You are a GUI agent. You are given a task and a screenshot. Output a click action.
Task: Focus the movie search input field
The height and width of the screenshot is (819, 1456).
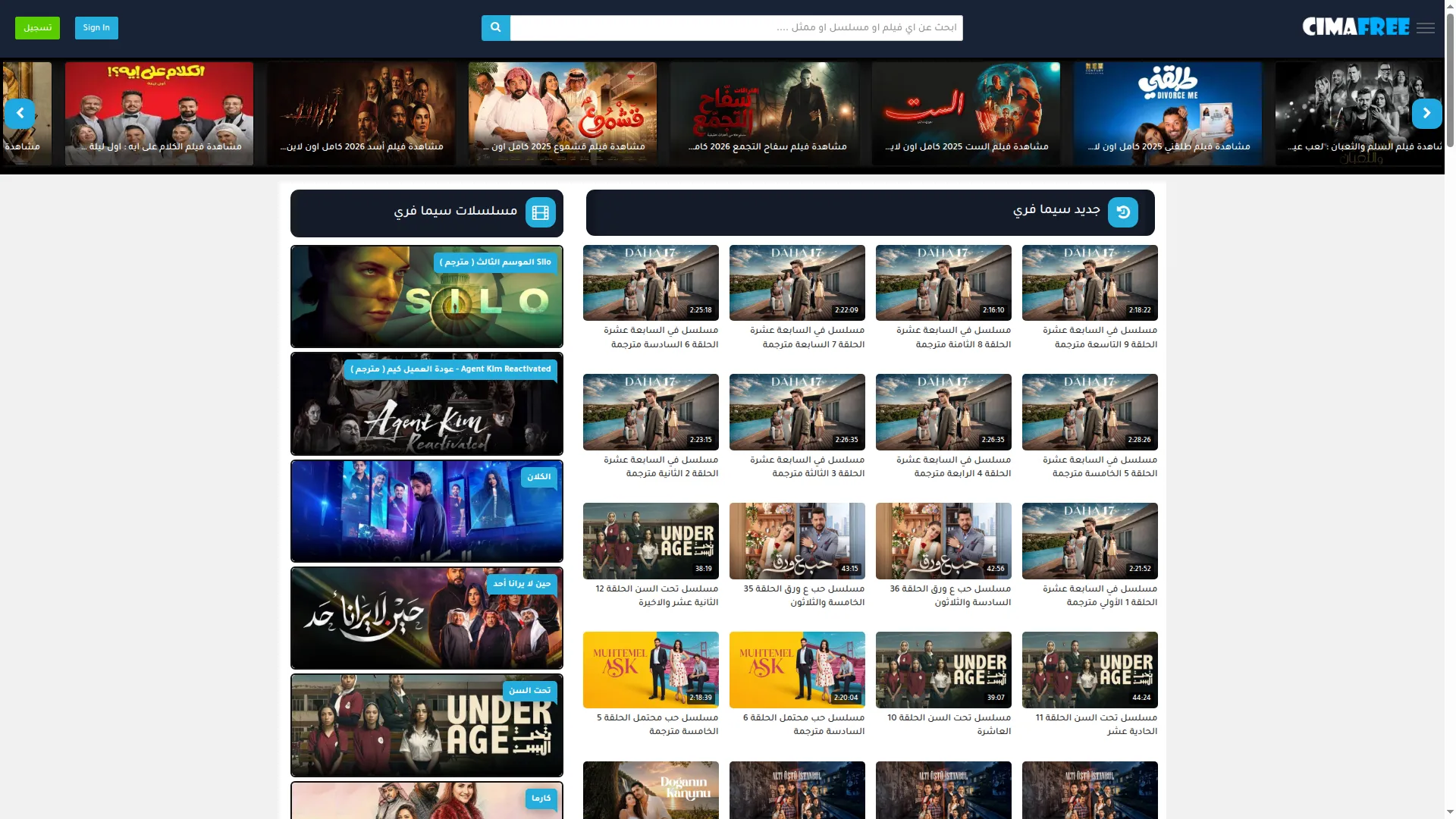pyautogui.click(x=736, y=28)
